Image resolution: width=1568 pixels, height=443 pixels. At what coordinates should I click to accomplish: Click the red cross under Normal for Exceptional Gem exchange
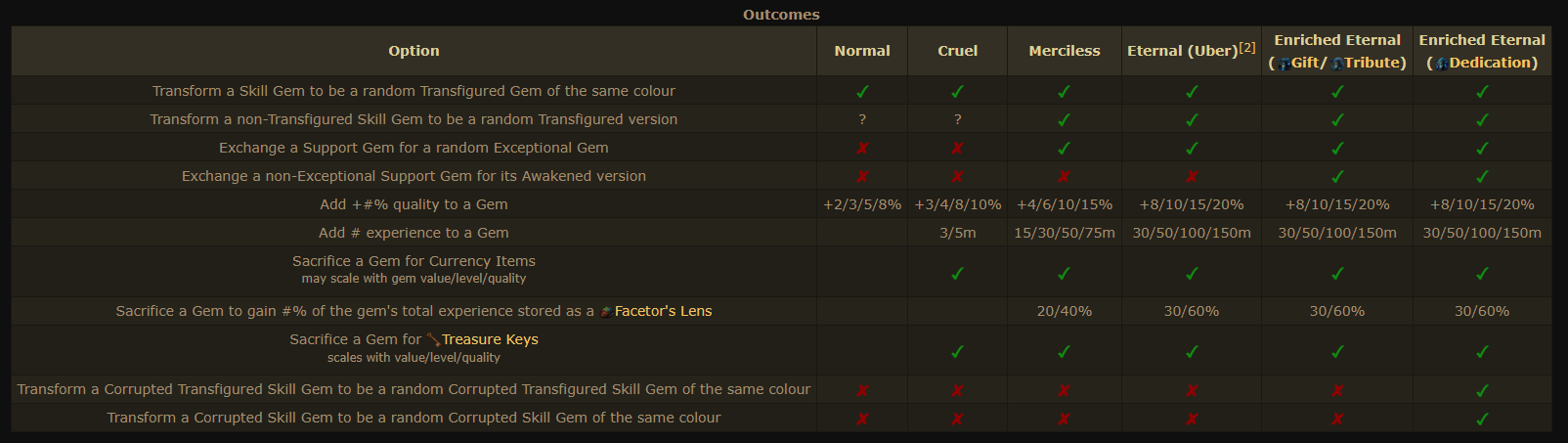pyautogui.click(x=862, y=149)
